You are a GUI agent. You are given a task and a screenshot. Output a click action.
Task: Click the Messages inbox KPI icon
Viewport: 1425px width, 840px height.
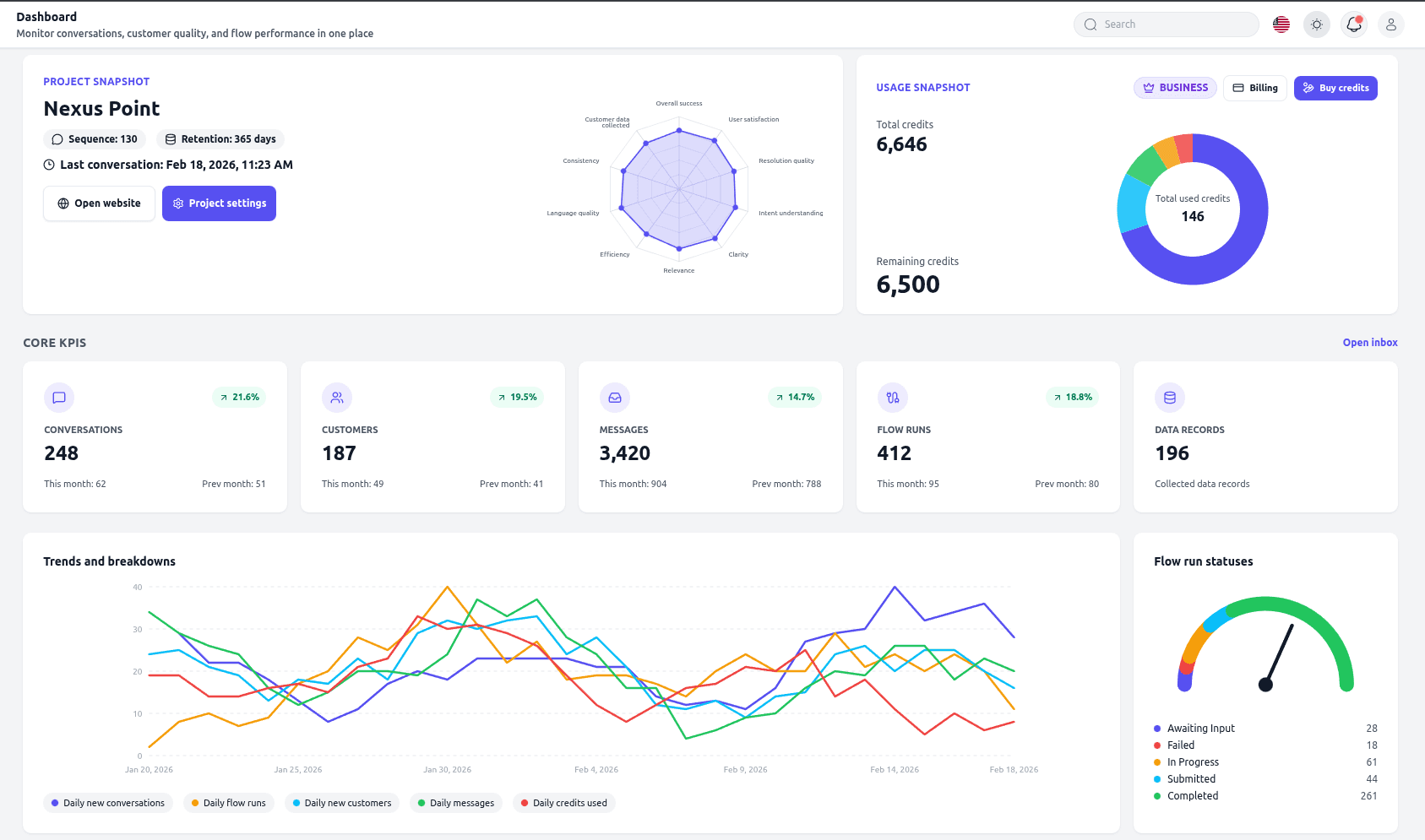[x=614, y=398]
